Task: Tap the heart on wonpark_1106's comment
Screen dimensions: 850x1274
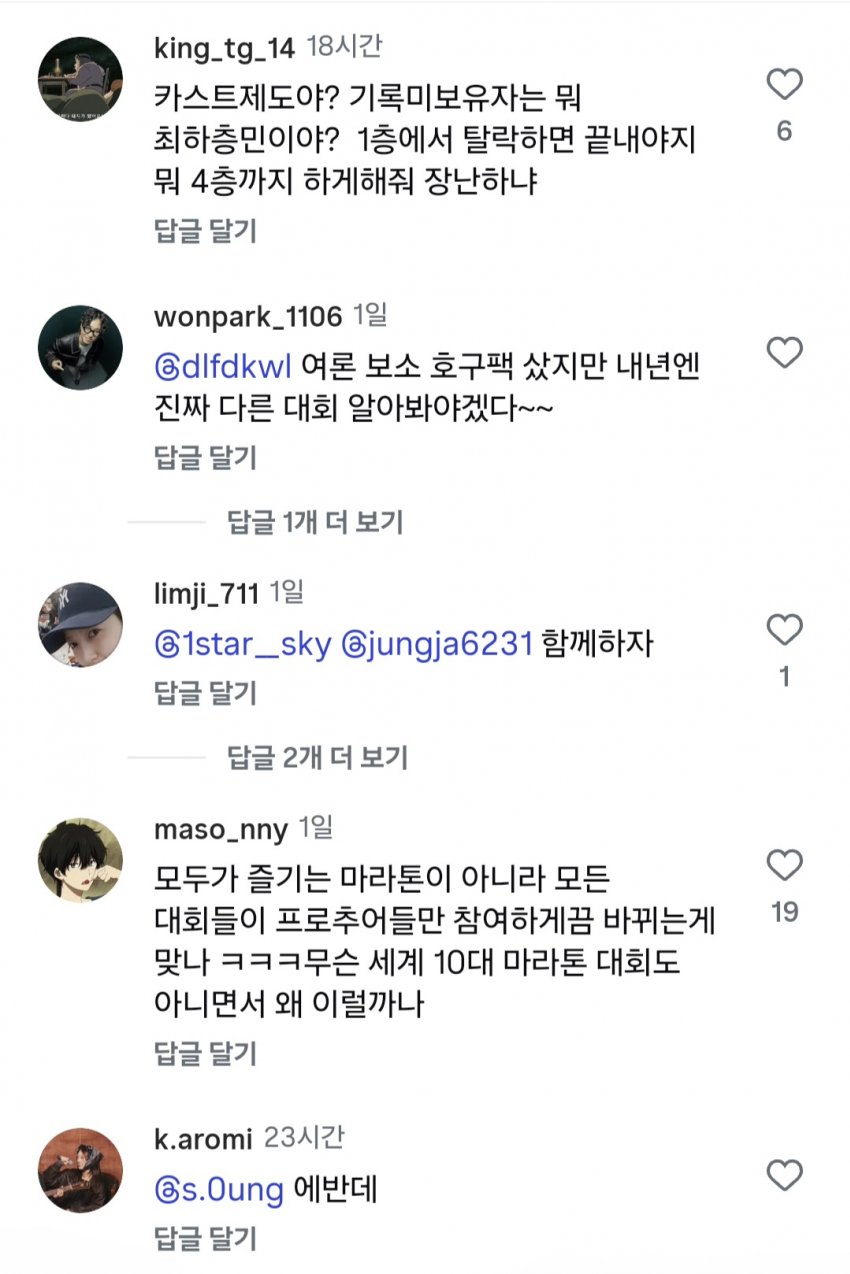Action: pos(784,352)
